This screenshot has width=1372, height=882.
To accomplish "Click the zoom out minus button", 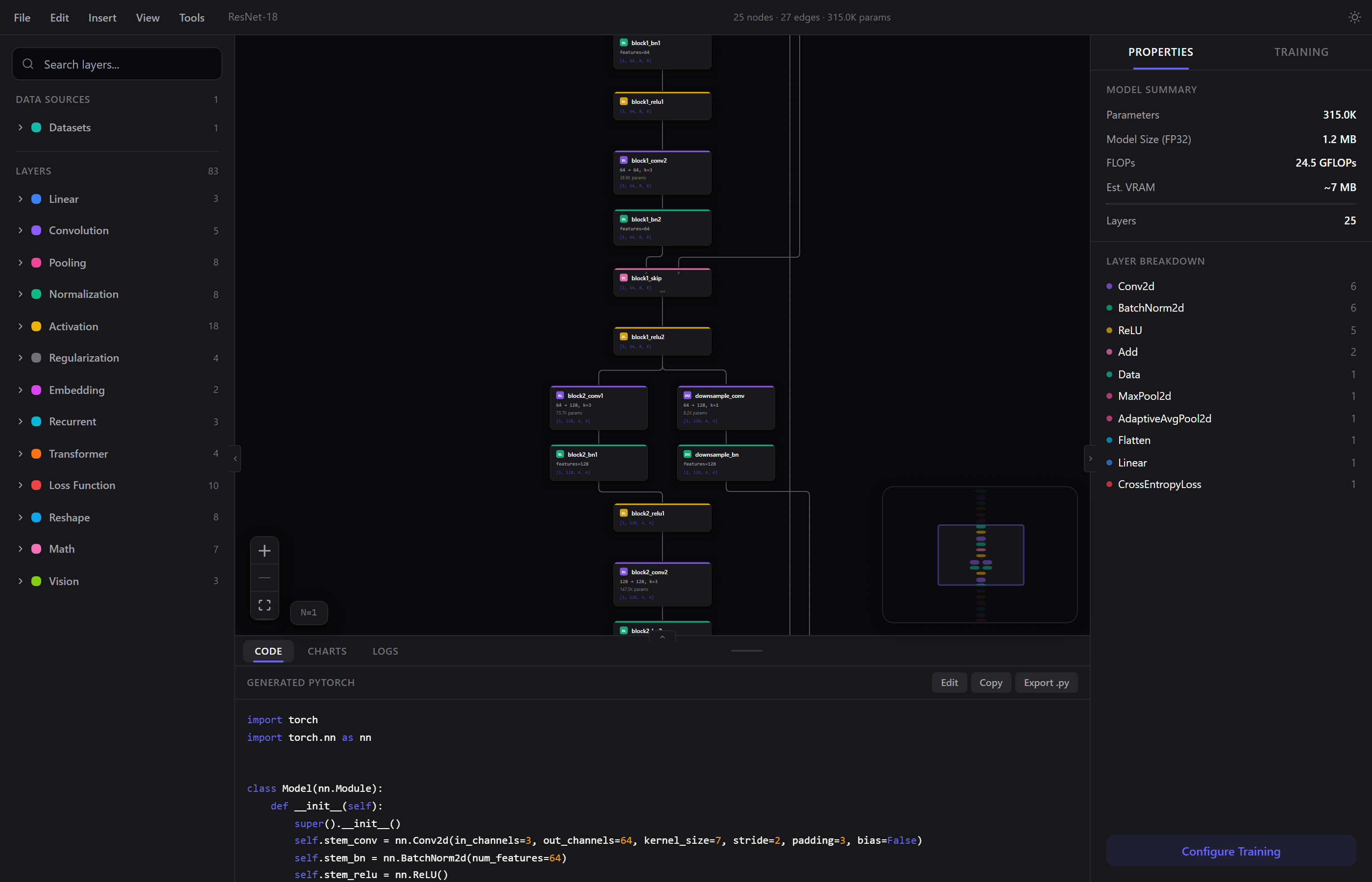I will [x=264, y=577].
